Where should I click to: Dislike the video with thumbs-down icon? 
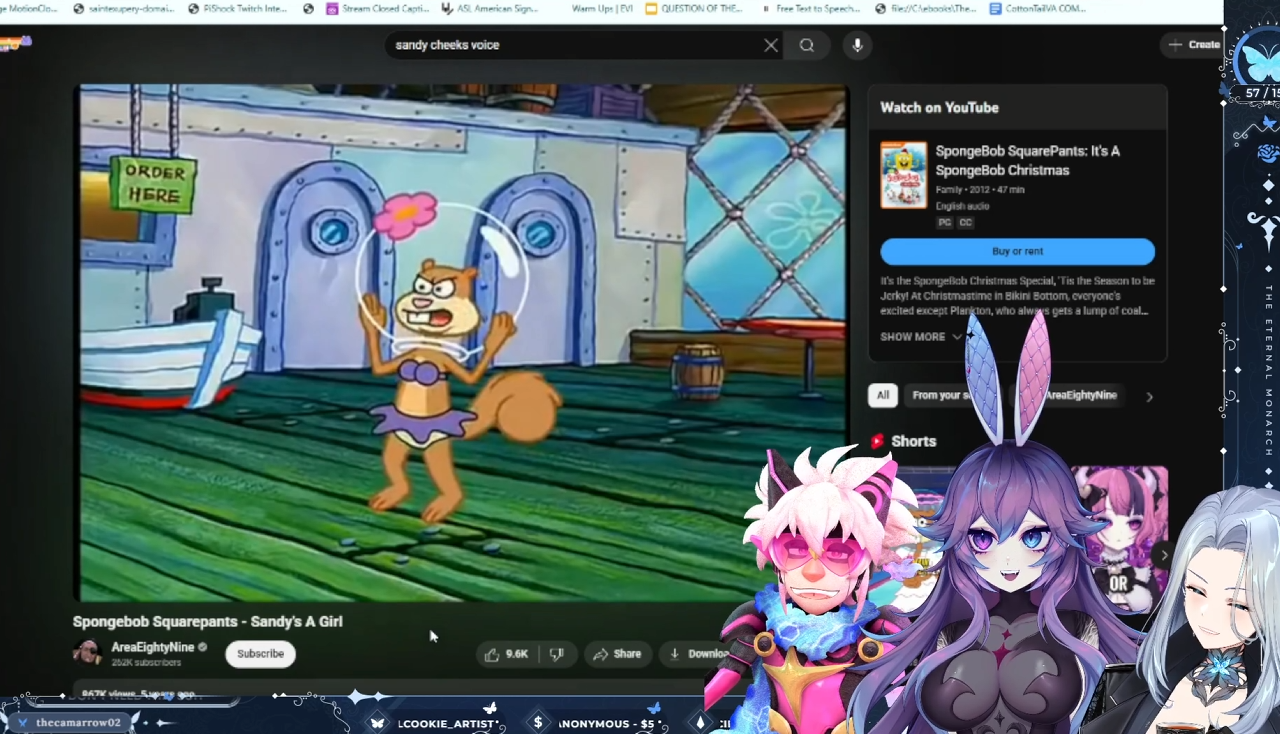point(557,654)
